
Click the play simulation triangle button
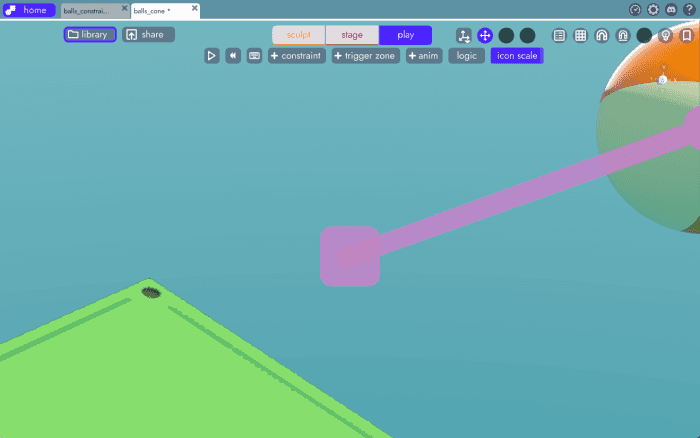click(x=211, y=56)
